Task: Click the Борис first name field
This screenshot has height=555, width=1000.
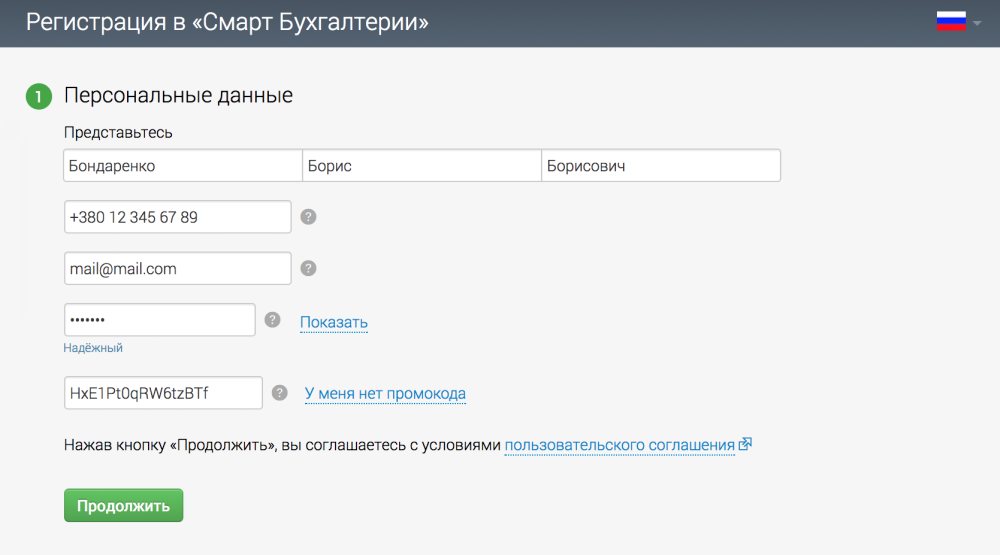Action: click(422, 166)
